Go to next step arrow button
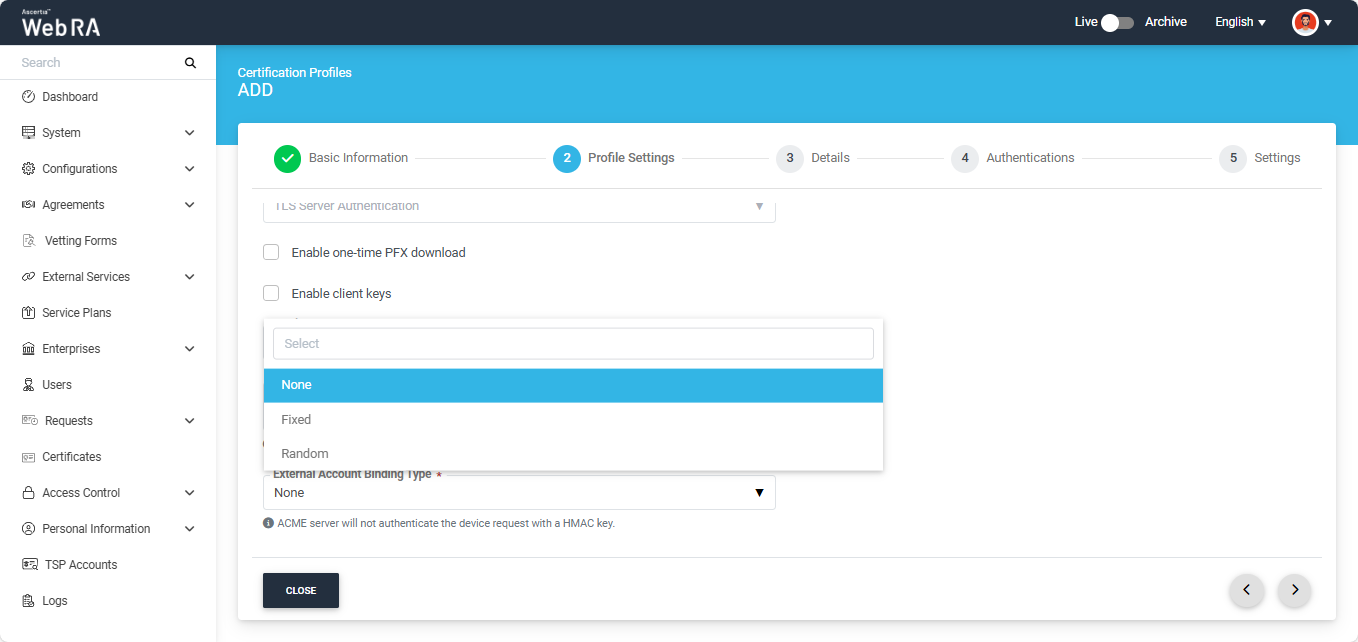Image resolution: width=1358 pixels, height=642 pixels. coord(1294,590)
